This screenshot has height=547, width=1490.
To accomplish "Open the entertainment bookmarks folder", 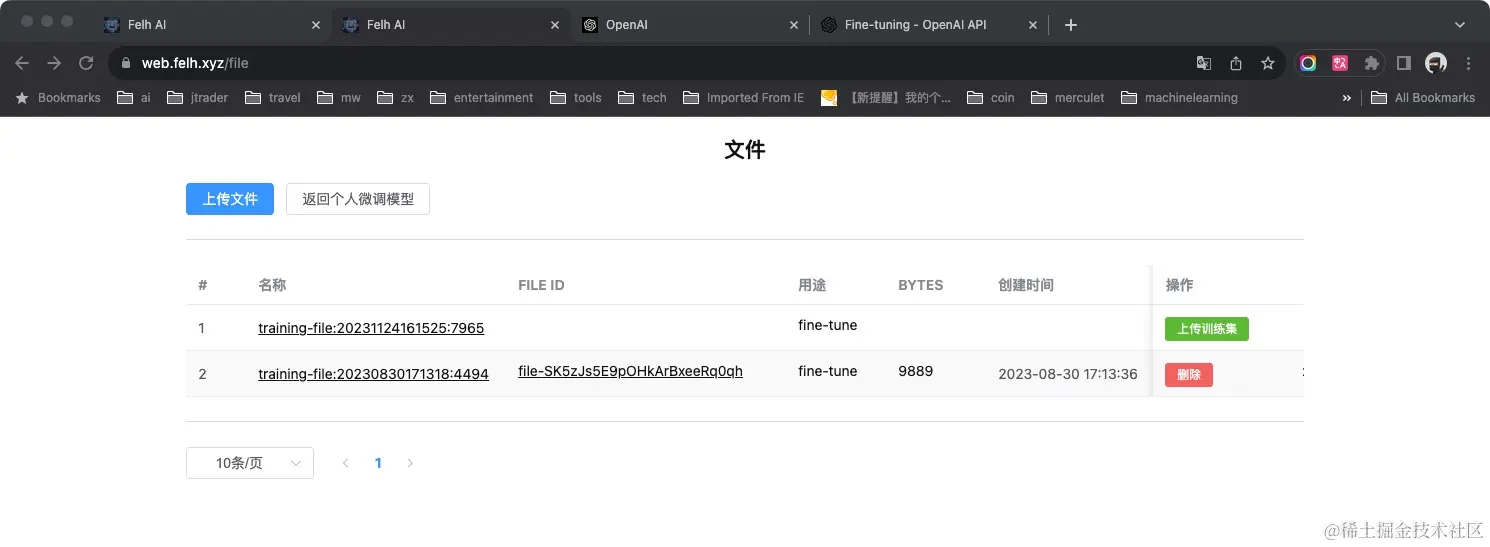I will (x=482, y=98).
